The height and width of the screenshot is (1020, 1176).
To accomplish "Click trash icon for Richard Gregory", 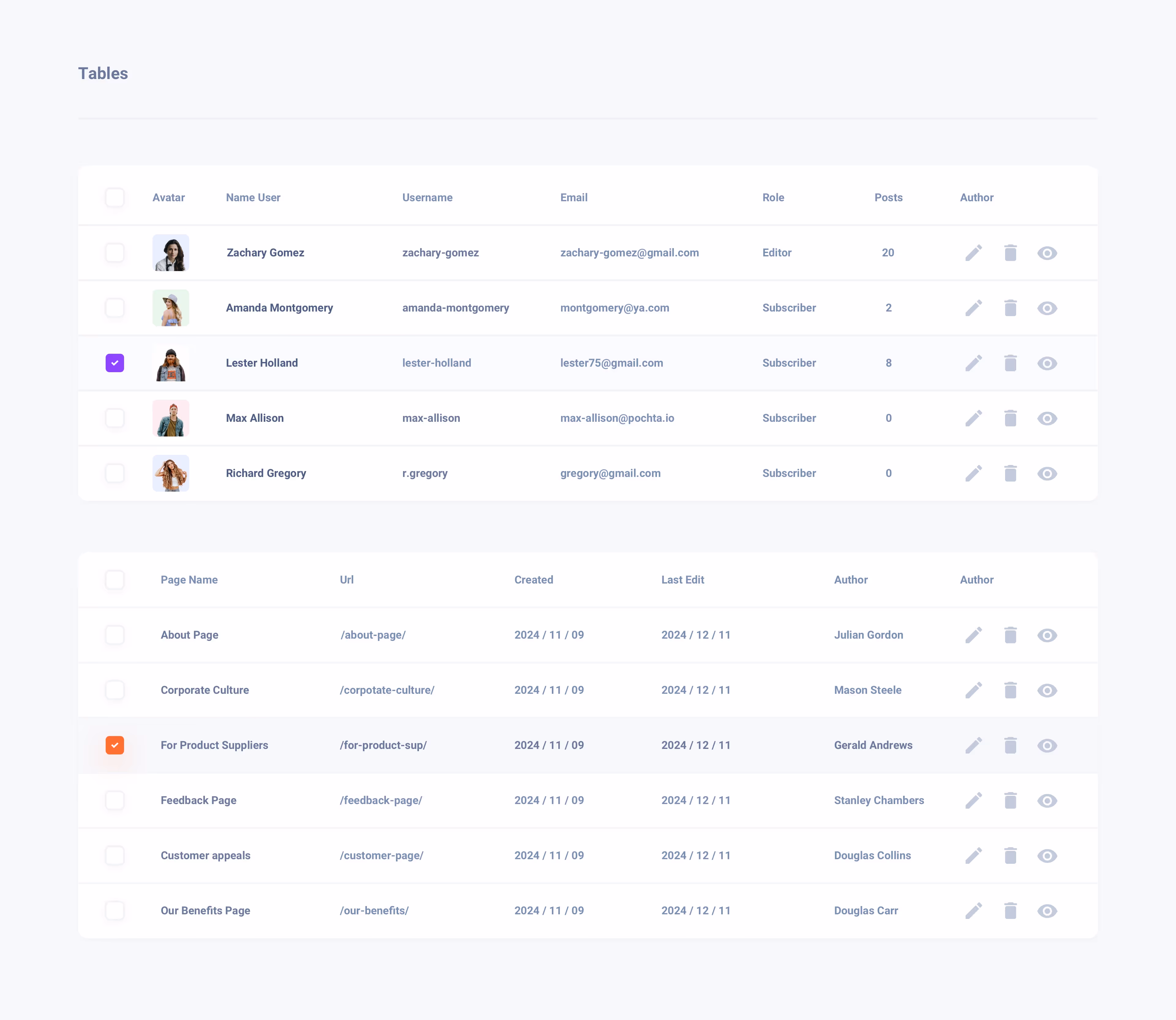I will [1010, 474].
